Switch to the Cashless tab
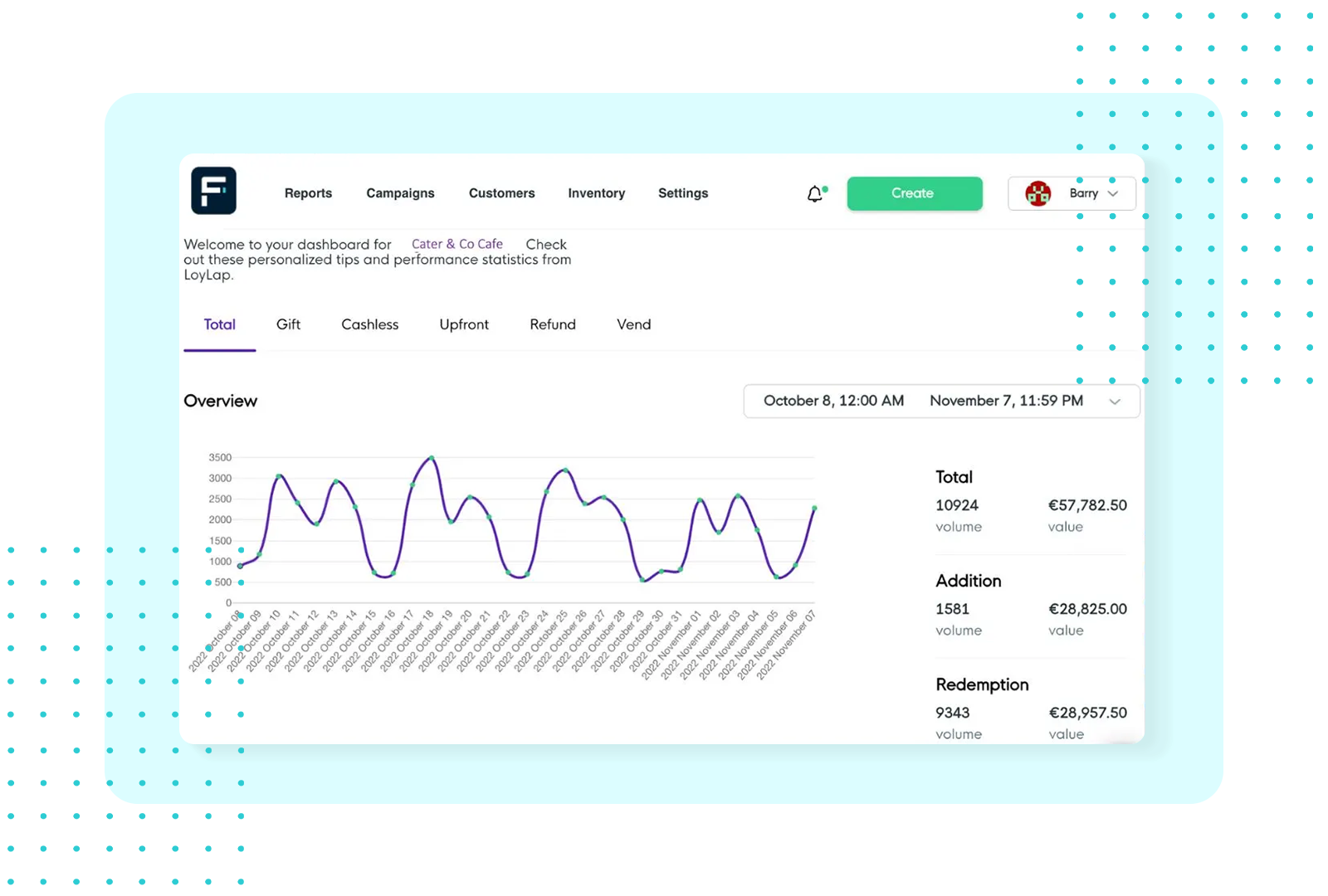Viewport: 1328px width, 896px height. click(369, 324)
